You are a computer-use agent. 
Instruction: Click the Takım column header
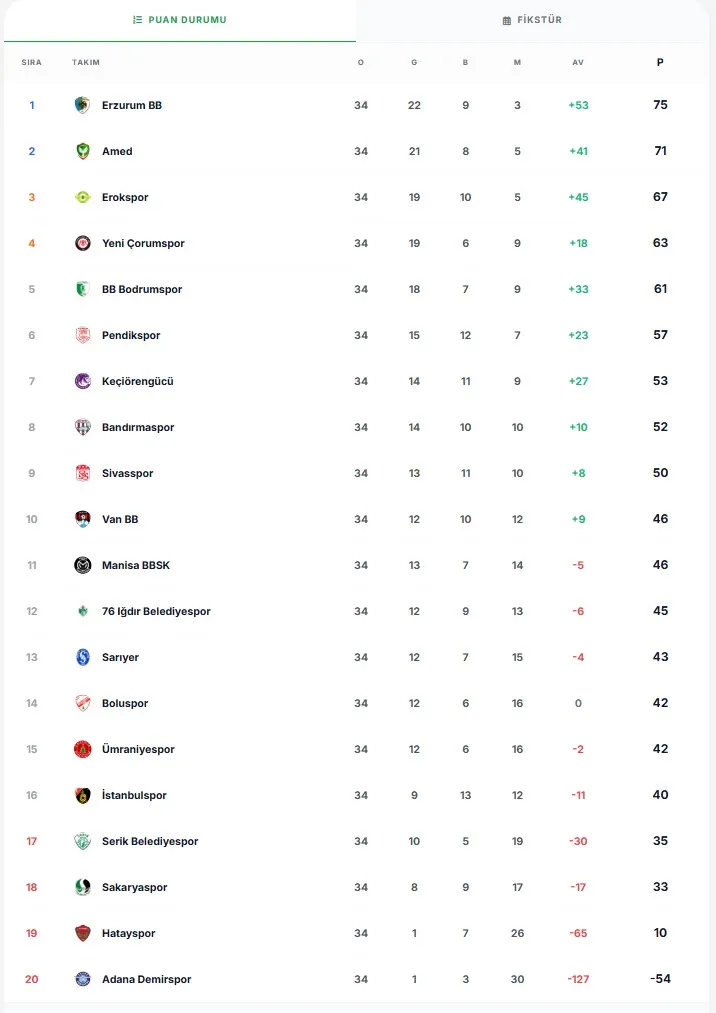click(x=86, y=62)
